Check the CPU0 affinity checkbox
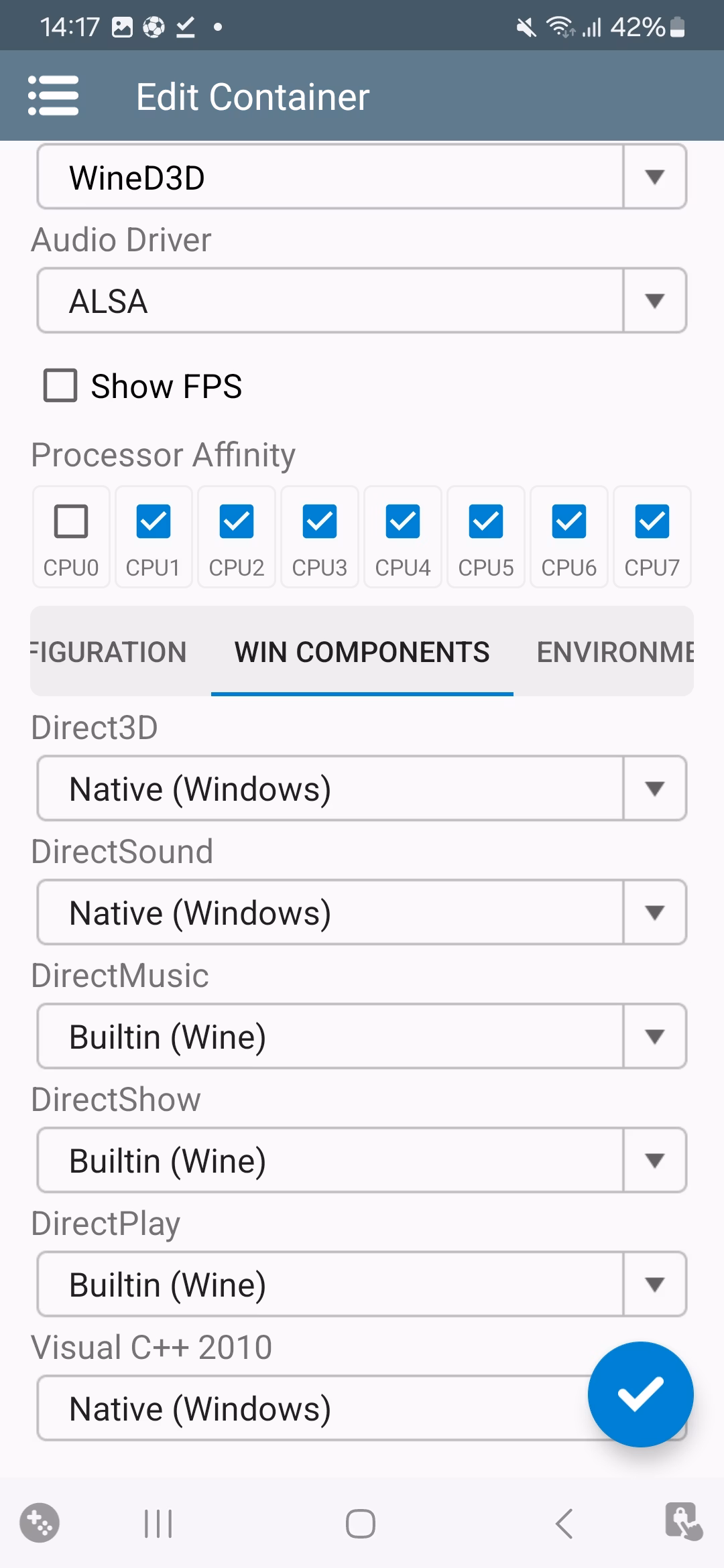Viewport: 724px width, 1568px height. click(71, 521)
